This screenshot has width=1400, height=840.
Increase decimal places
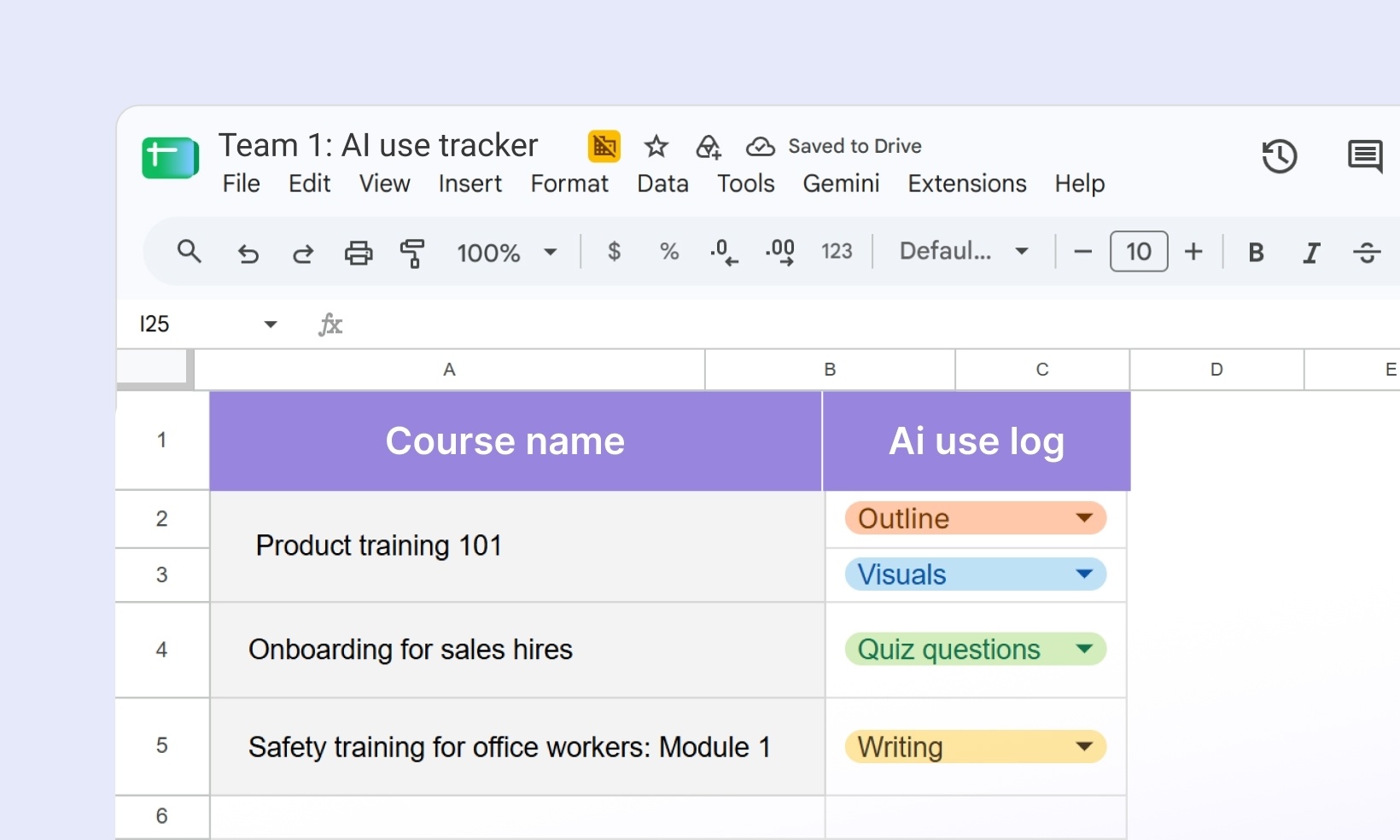[780, 252]
